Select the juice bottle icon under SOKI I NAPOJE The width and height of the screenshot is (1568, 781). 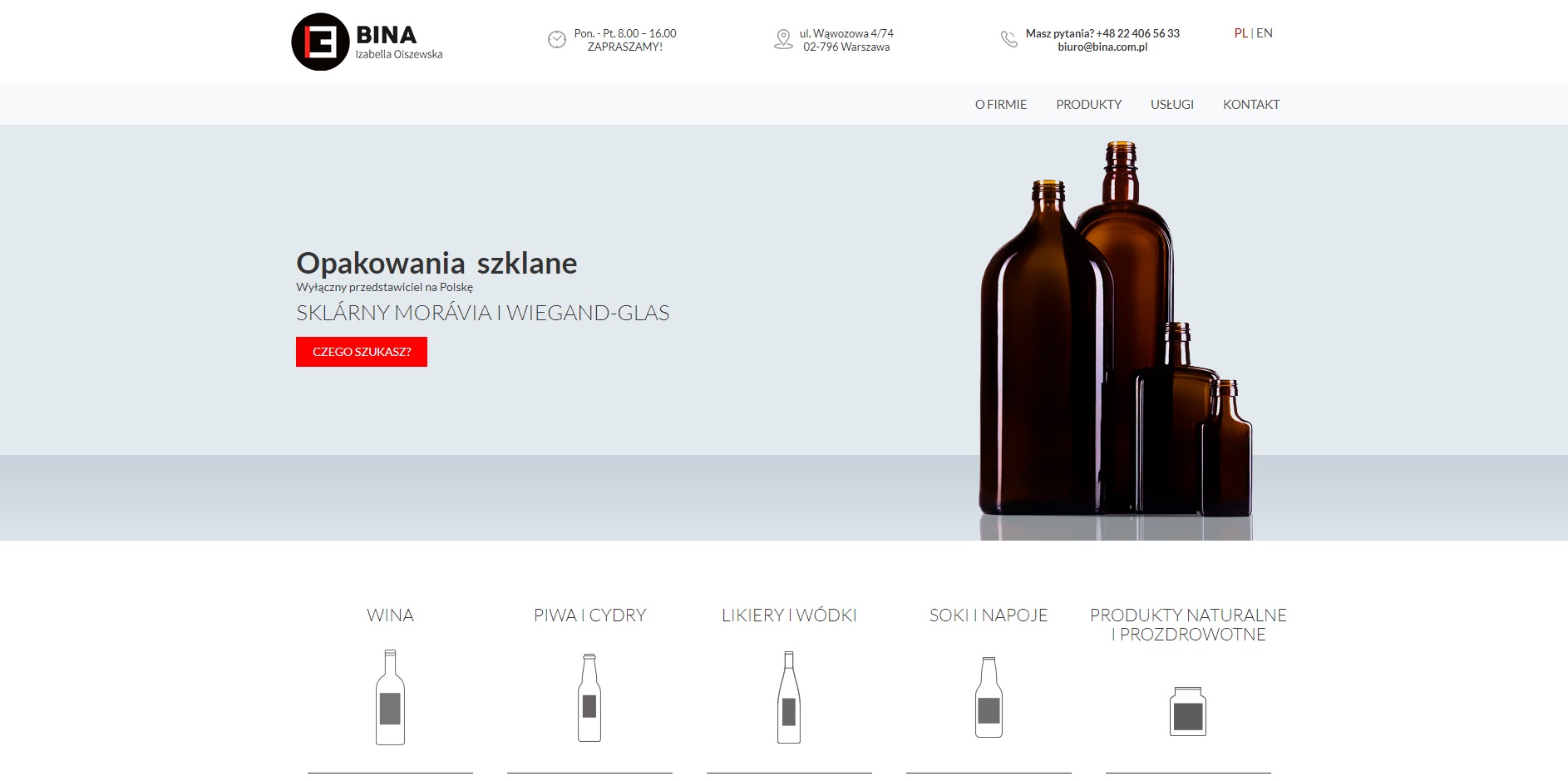pyautogui.click(x=989, y=697)
